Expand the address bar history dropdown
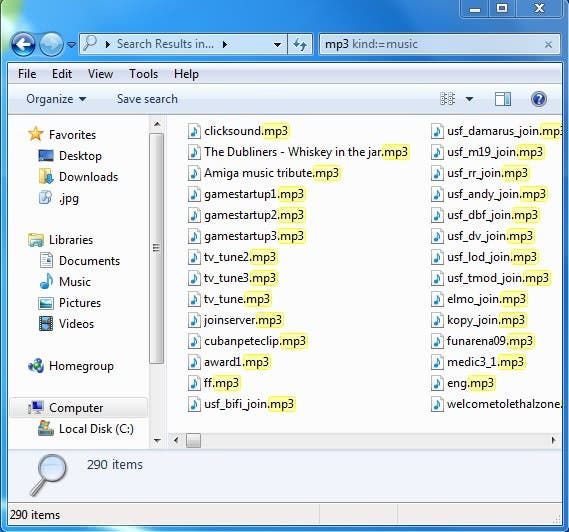 point(277,45)
